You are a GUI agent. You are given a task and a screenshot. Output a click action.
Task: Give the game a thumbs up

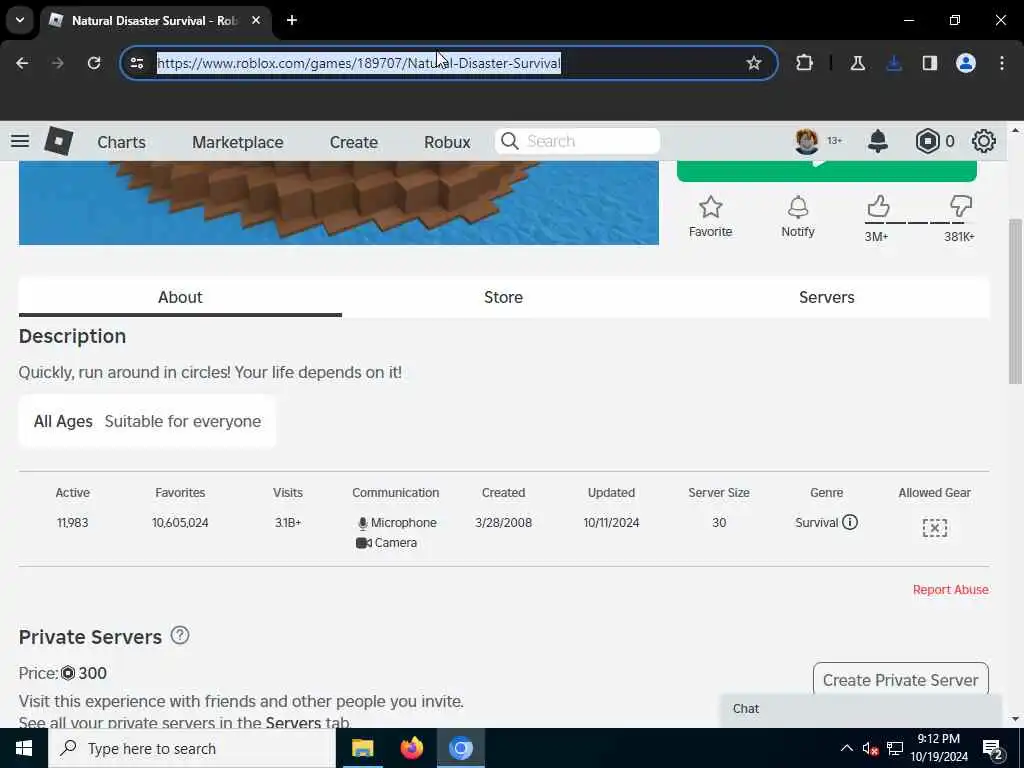pyautogui.click(x=878, y=206)
